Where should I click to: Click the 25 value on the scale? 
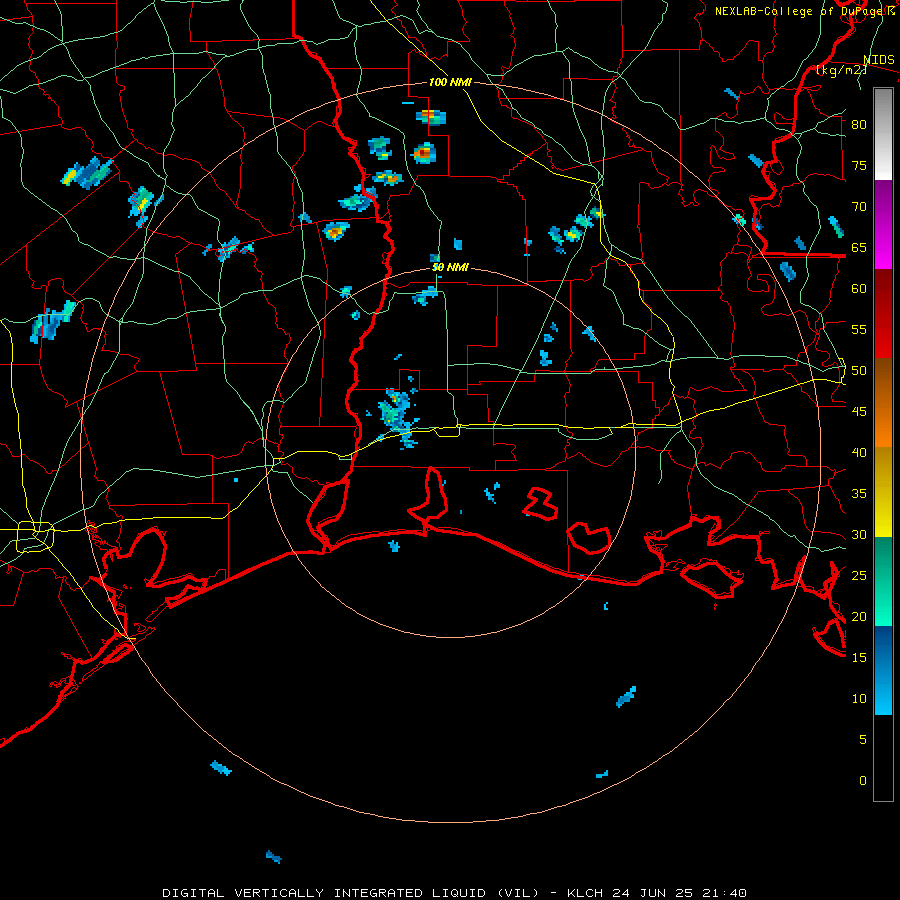(x=859, y=576)
